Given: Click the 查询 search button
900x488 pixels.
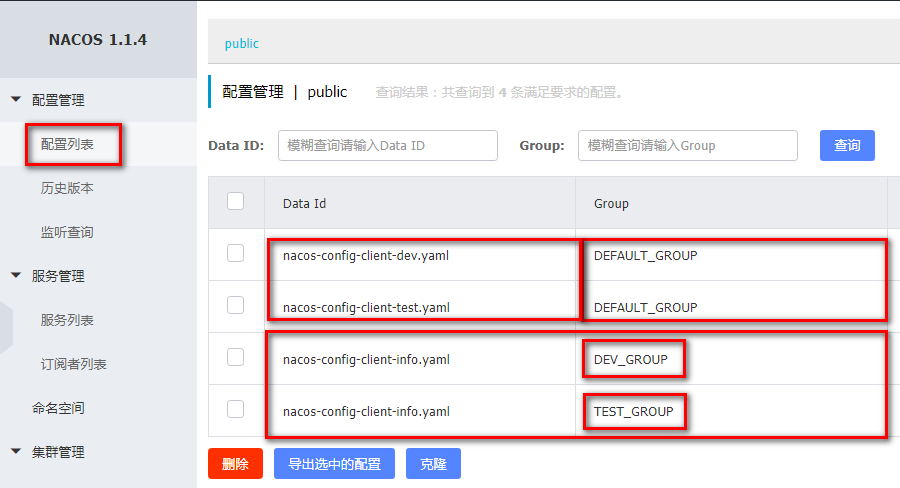Looking at the screenshot, I should click(x=847, y=145).
